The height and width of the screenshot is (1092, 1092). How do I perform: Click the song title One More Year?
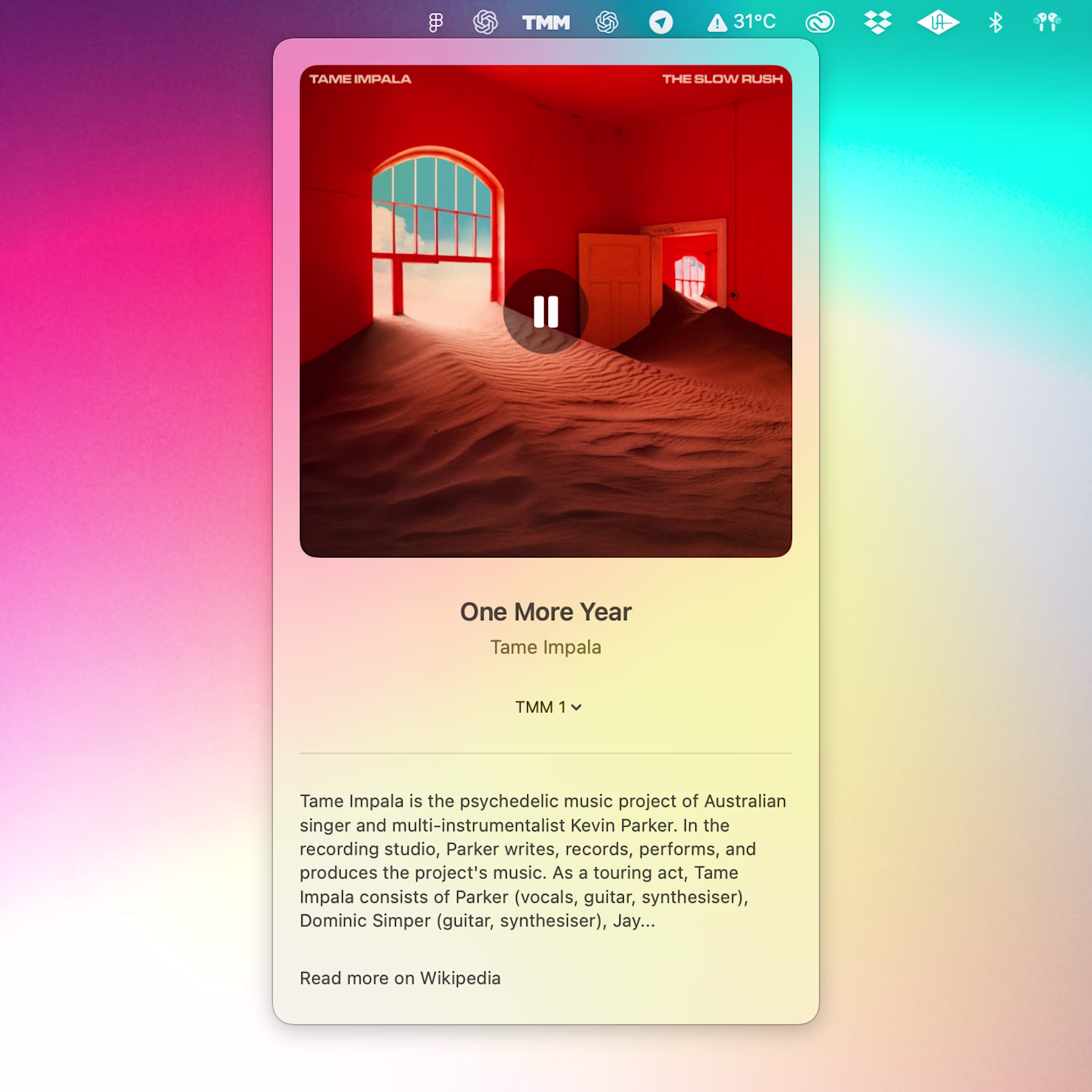coord(546,612)
